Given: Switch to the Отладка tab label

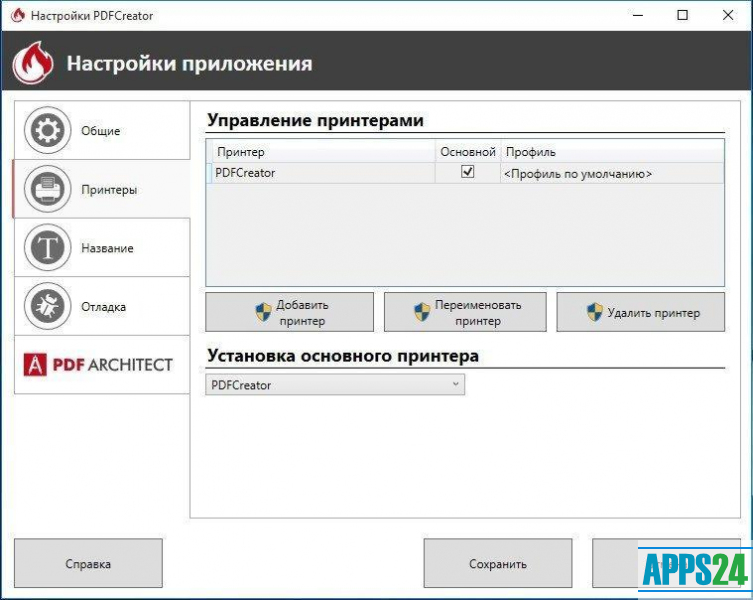Looking at the screenshot, I should 103,307.
